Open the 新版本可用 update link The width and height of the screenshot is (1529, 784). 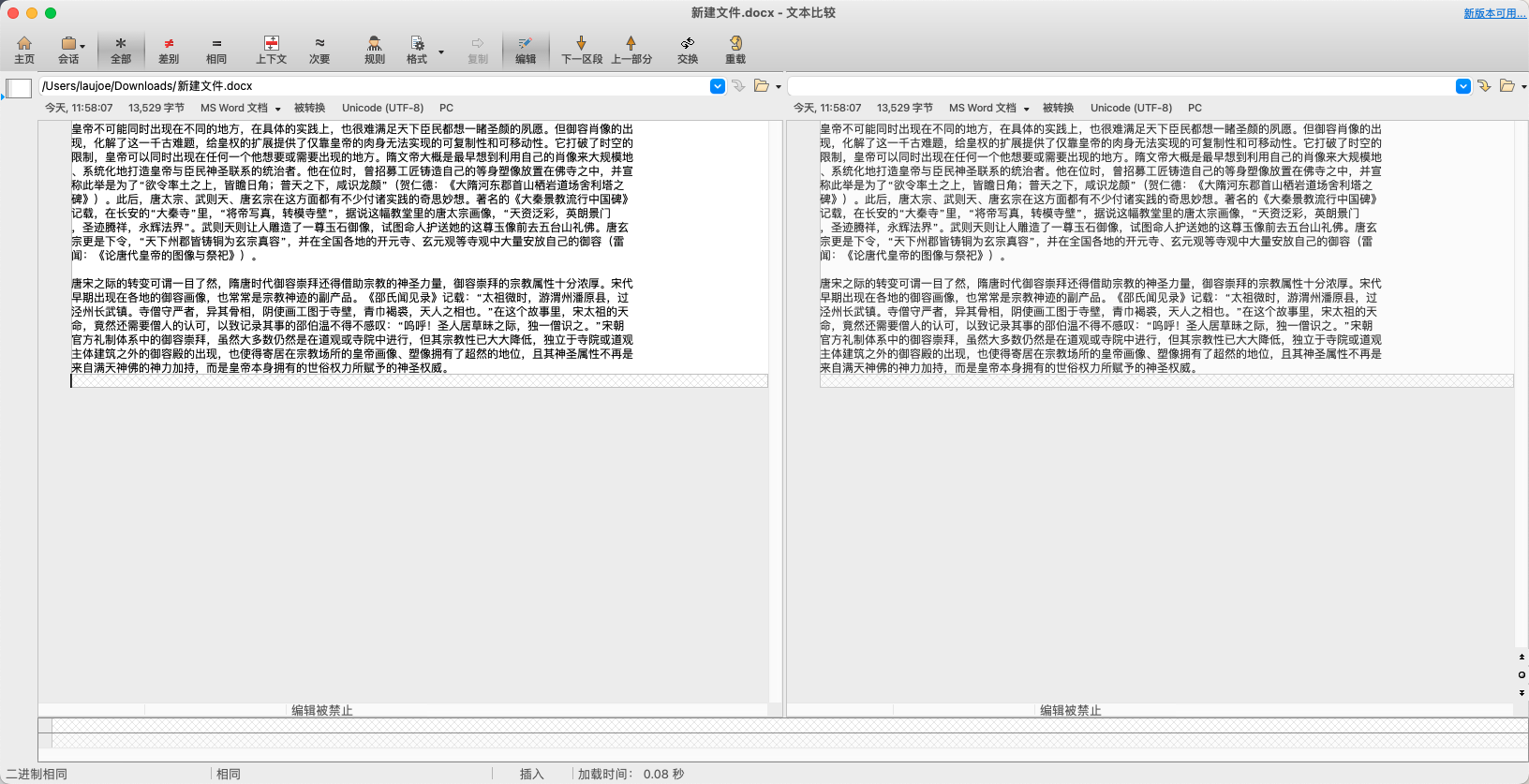point(1494,13)
